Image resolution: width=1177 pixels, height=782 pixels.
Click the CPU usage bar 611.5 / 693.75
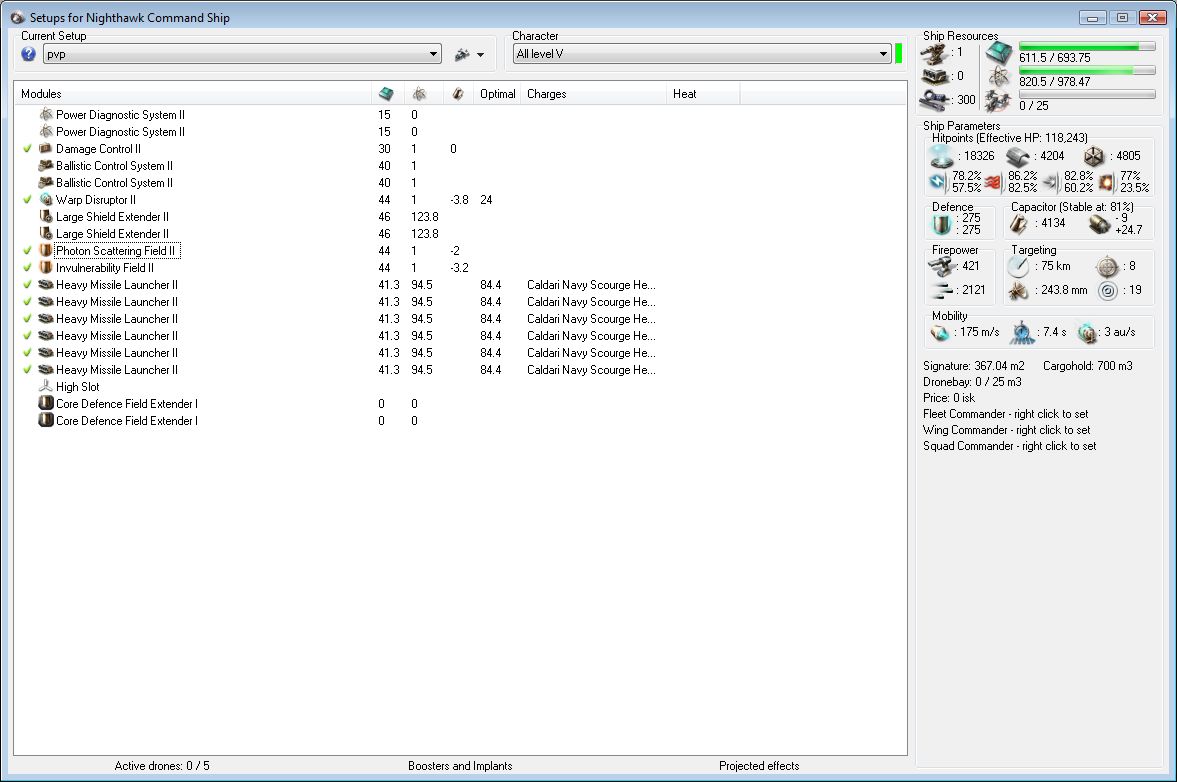(1087, 47)
